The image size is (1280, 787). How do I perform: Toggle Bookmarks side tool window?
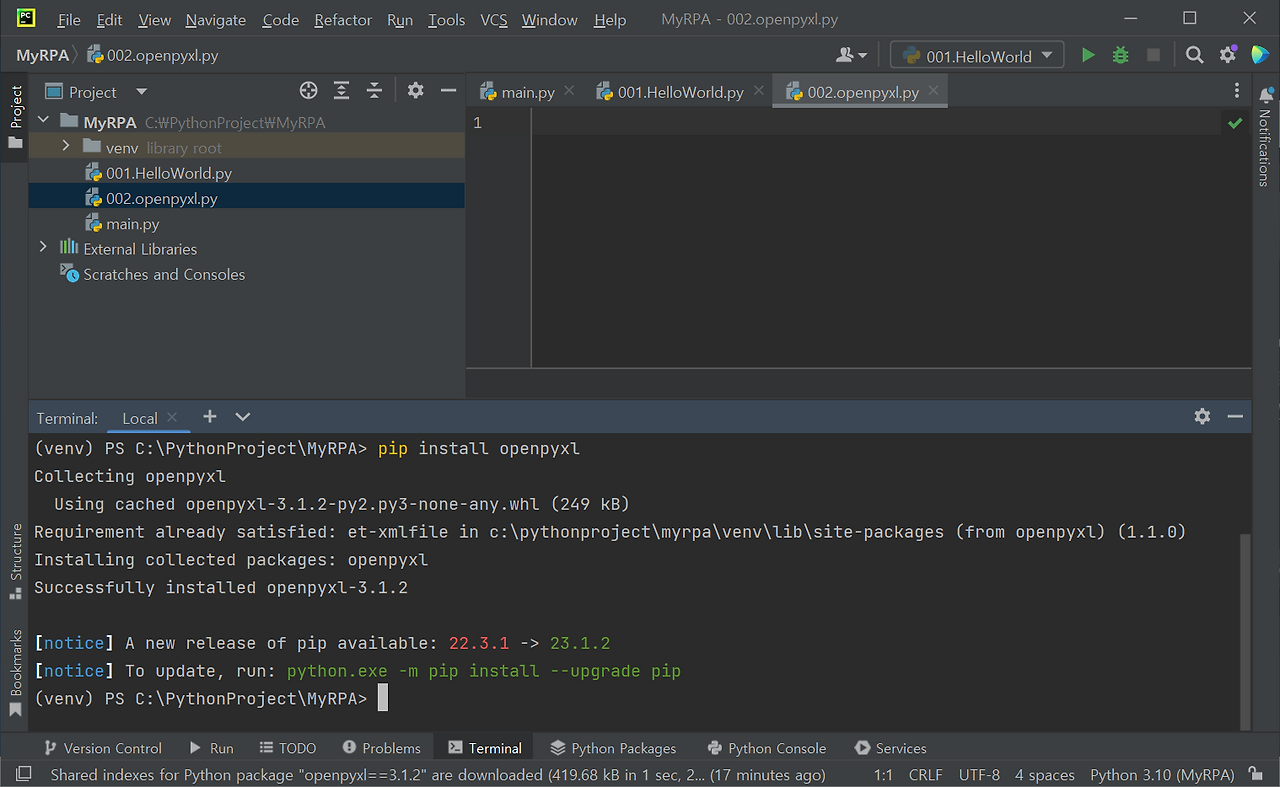coord(15,673)
